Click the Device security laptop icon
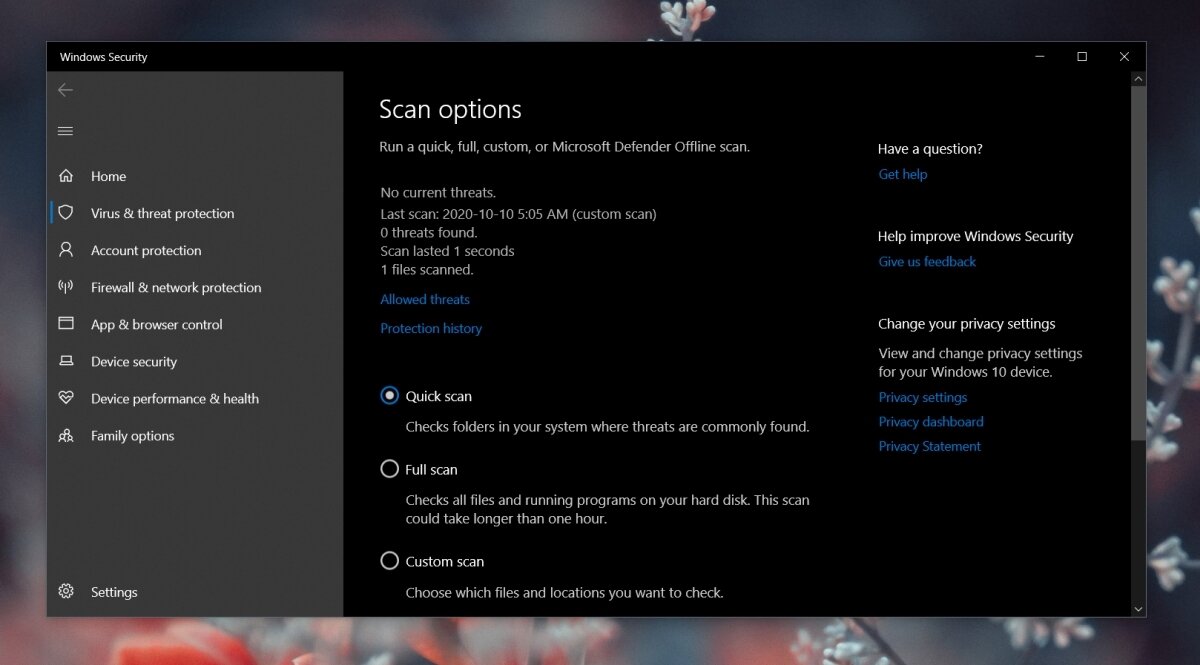The width and height of the screenshot is (1200, 665). point(66,361)
